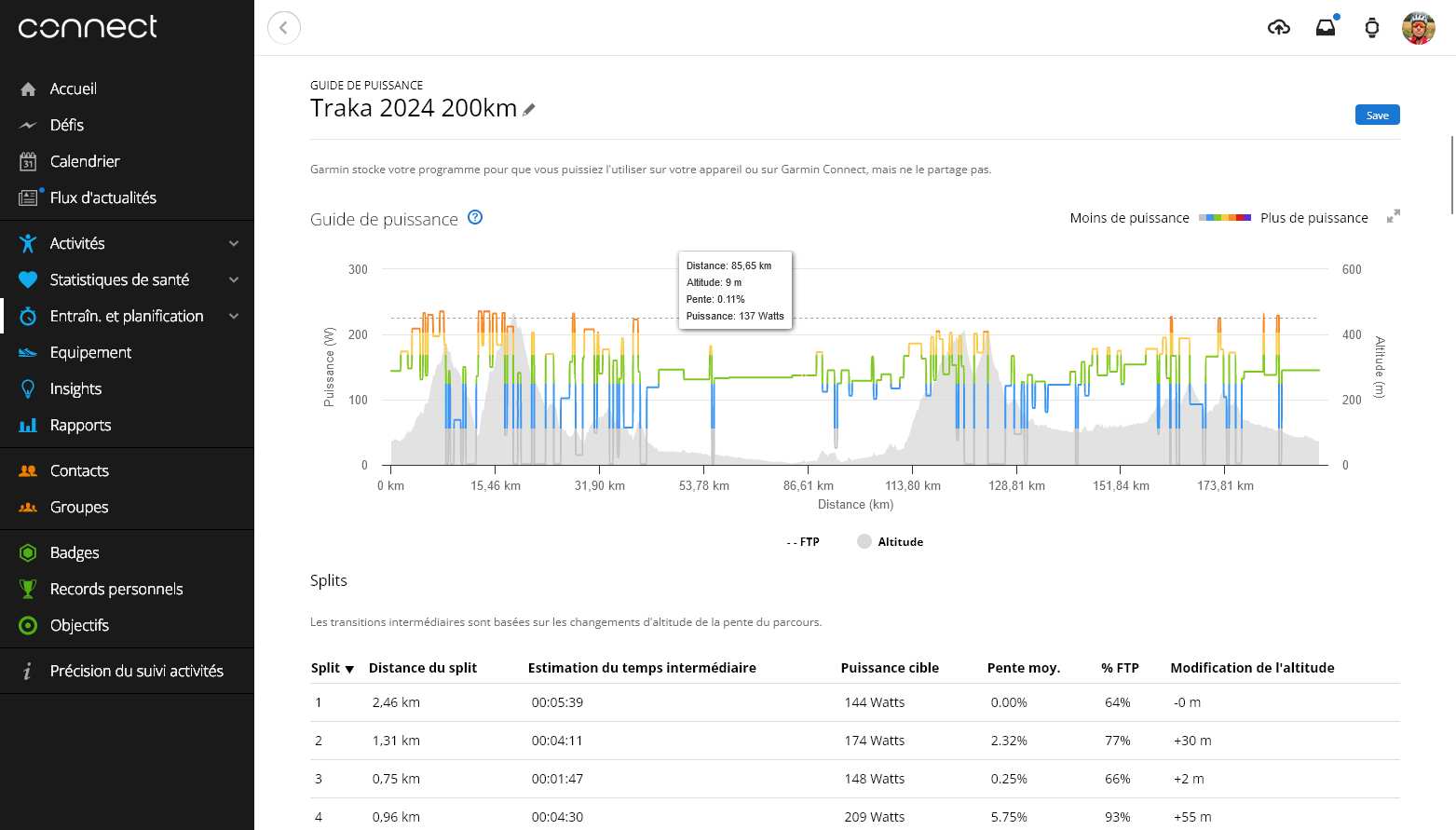Click the Estimation du temps intermédiaire header

[x=642, y=667]
